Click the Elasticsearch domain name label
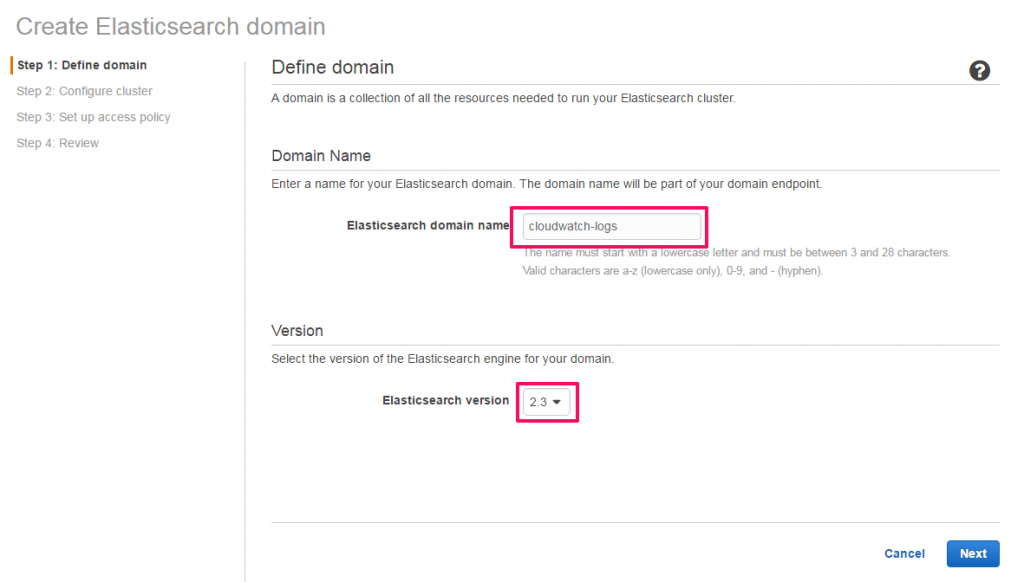This screenshot has width=1024, height=582. point(428,225)
